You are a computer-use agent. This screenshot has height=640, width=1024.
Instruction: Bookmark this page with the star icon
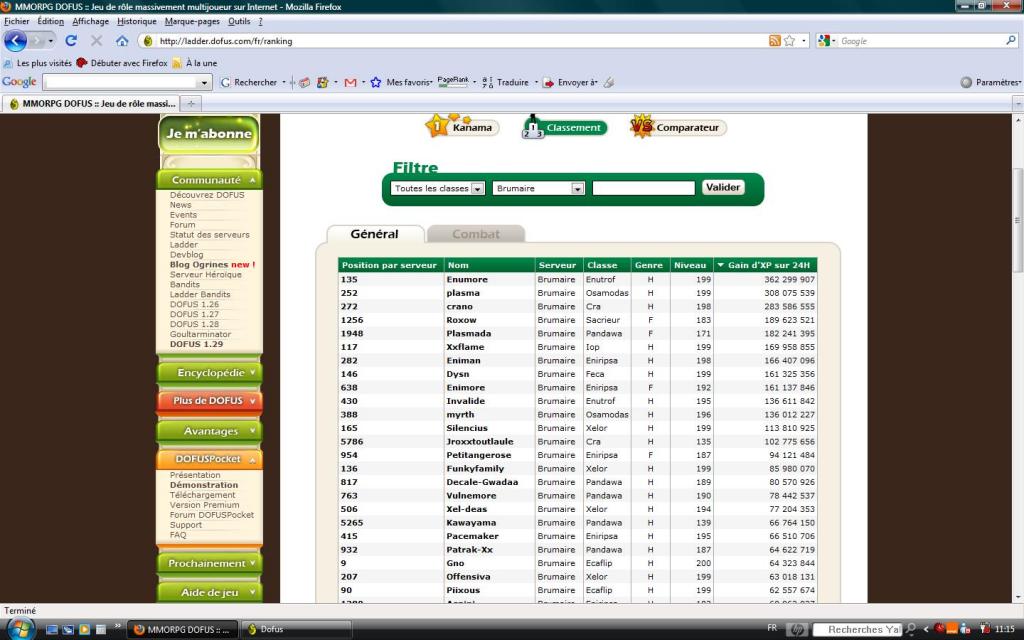tap(790, 40)
